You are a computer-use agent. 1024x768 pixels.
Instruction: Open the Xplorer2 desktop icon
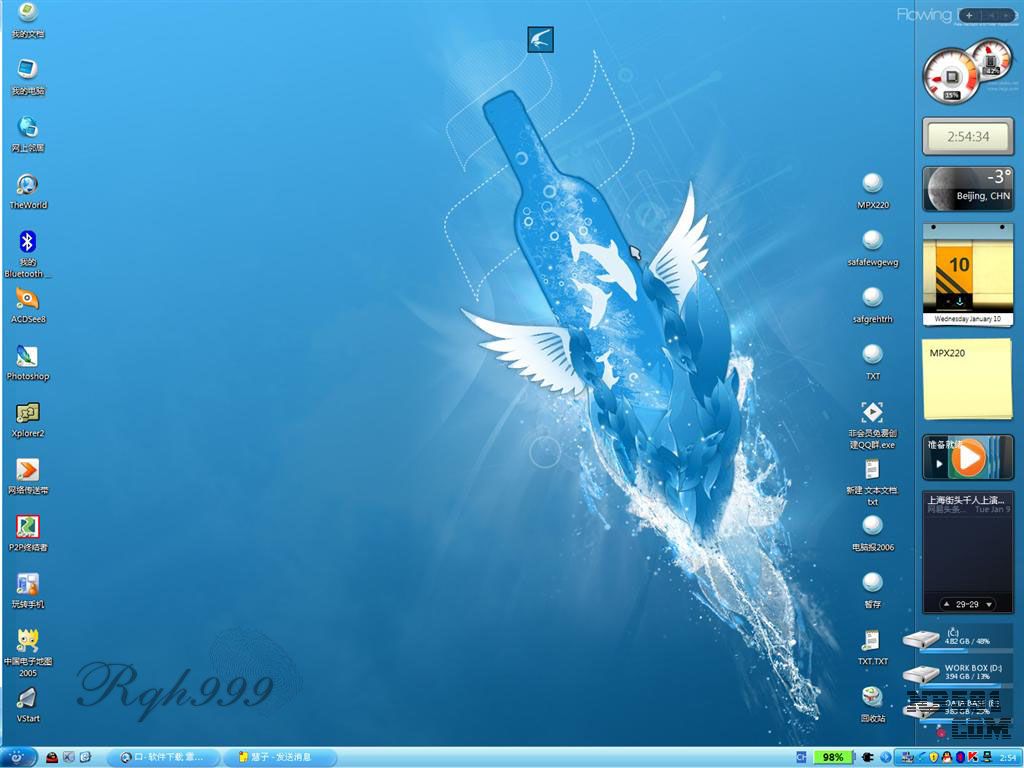tap(27, 414)
